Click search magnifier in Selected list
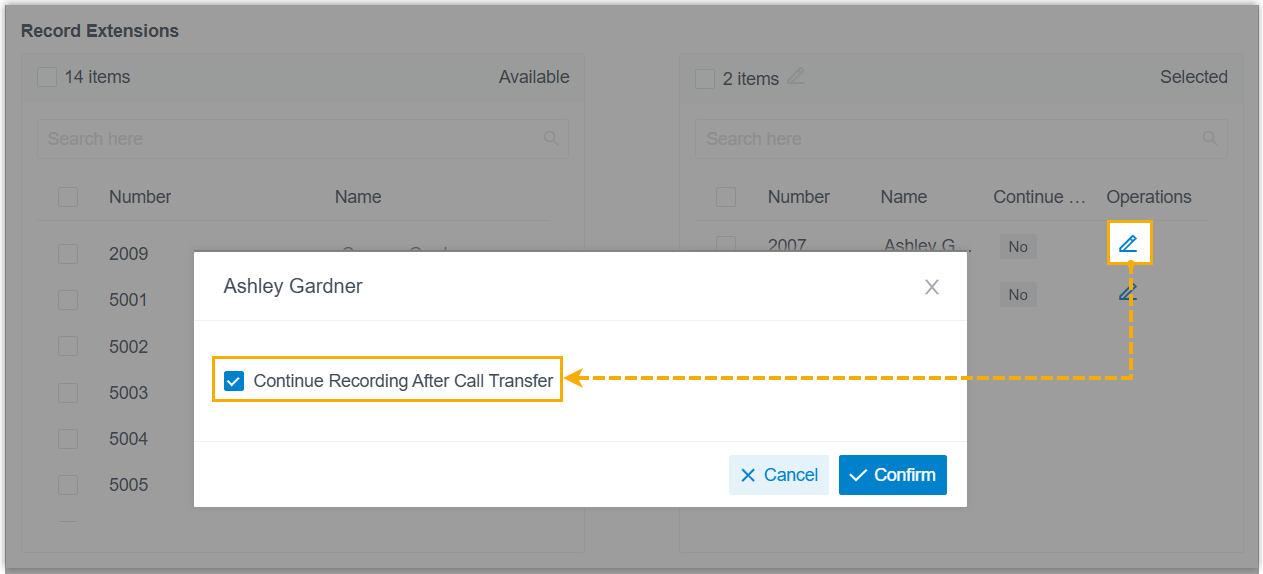This screenshot has width=1263, height=574. [x=1210, y=139]
